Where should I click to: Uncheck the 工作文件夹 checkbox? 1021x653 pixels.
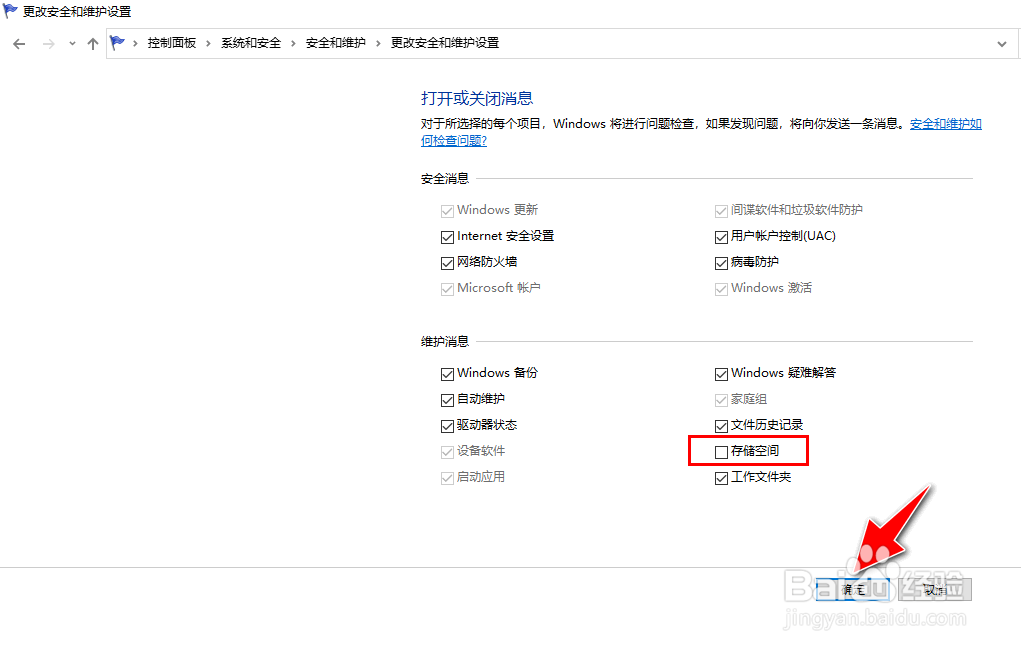point(721,478)
